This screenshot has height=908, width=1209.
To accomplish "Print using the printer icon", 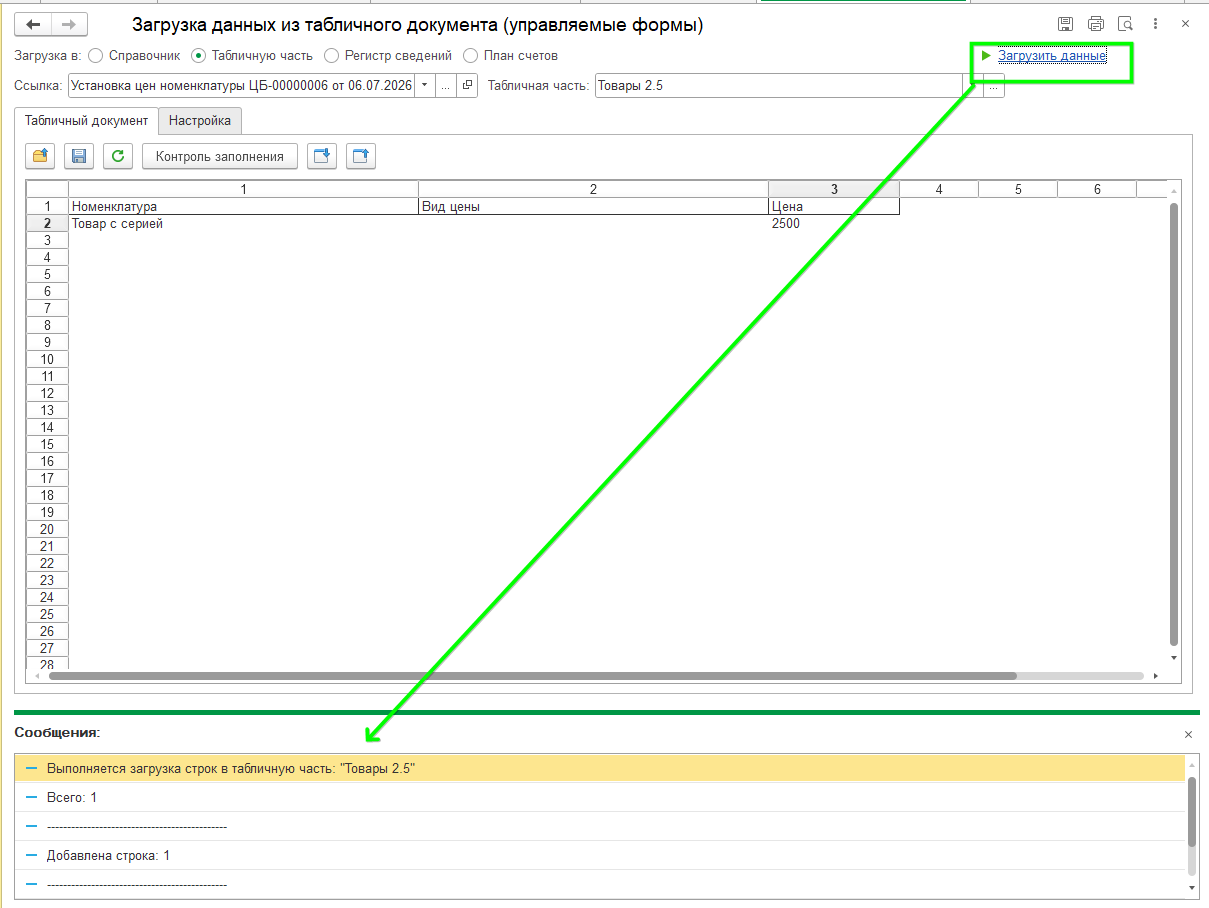I will 1096,25.
